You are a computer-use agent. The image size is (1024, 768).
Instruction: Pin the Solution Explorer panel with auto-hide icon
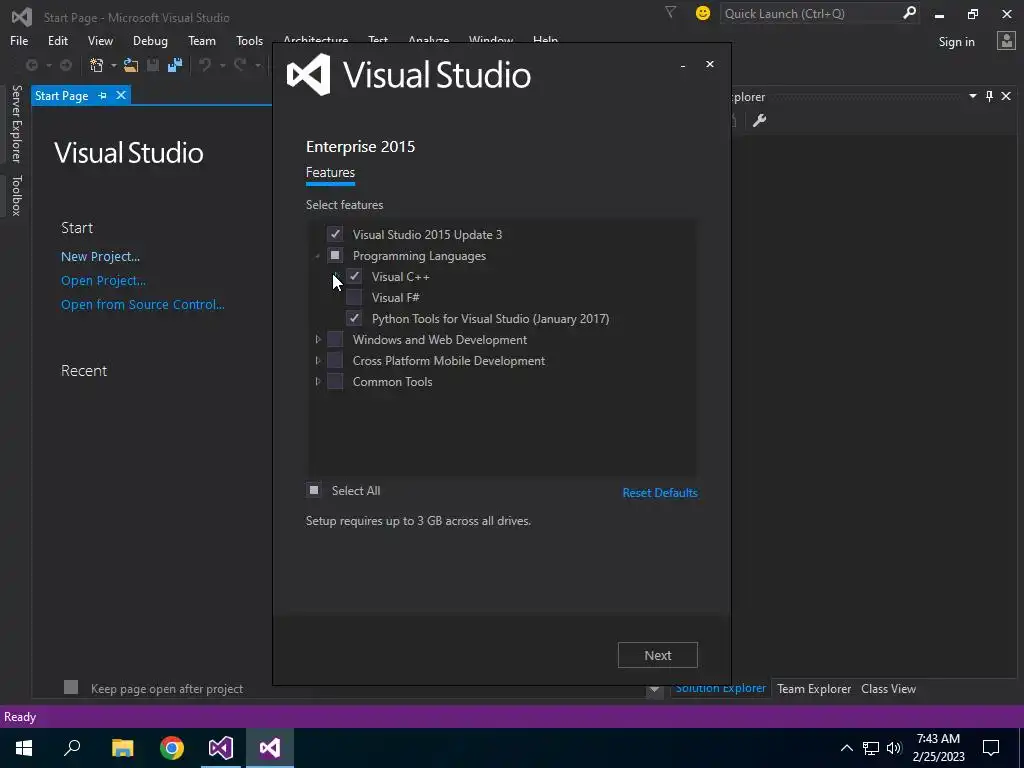(989, 96)
